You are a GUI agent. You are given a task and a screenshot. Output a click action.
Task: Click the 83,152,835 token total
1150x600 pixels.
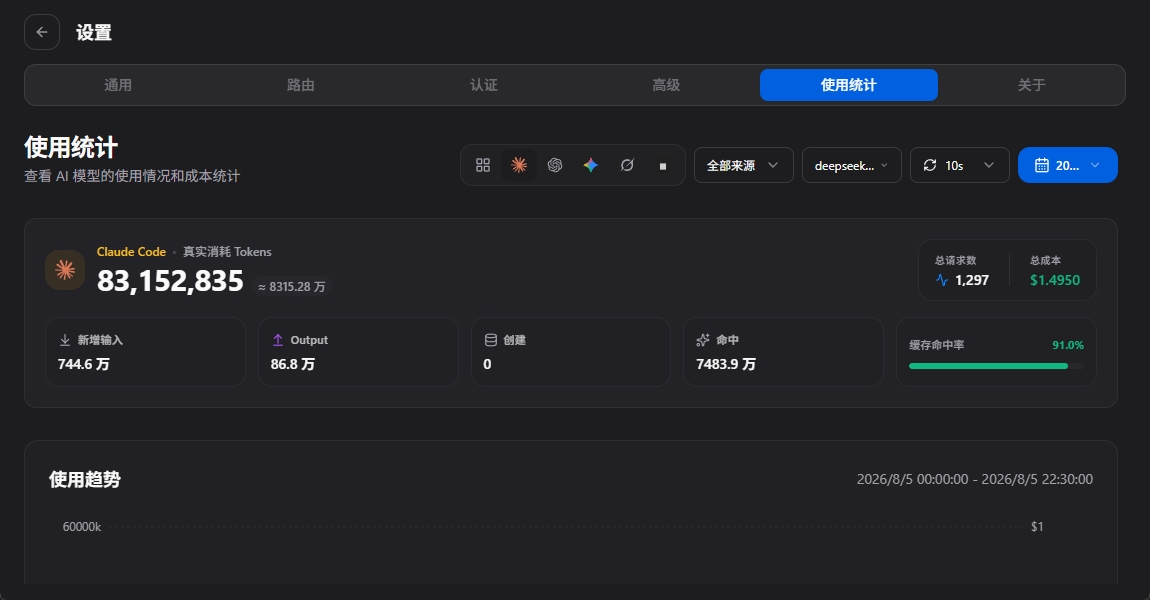(x=170, y=281)
